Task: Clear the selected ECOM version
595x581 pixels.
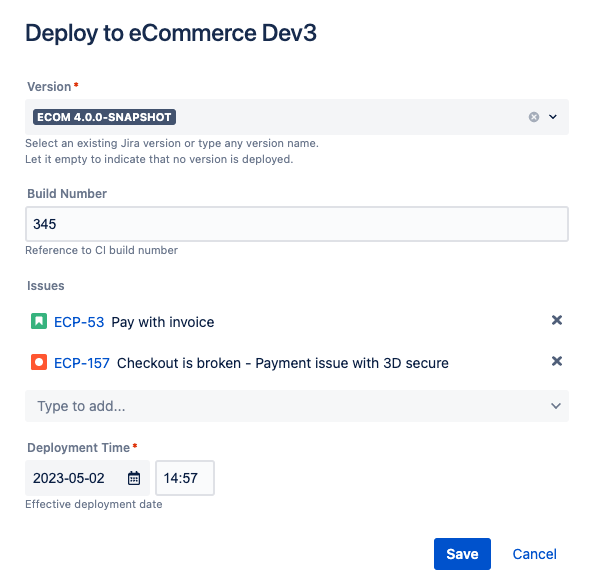Action: click(534, 117)
